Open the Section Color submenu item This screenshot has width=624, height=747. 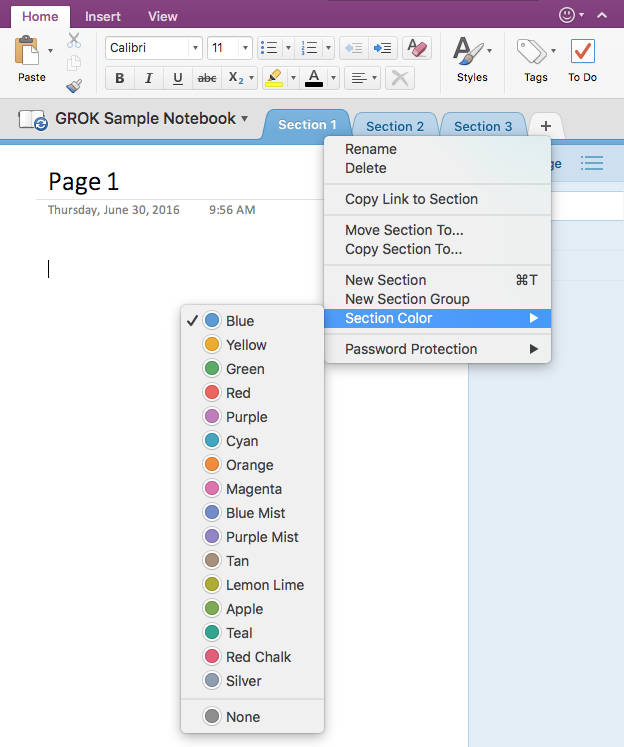(437, 318)
